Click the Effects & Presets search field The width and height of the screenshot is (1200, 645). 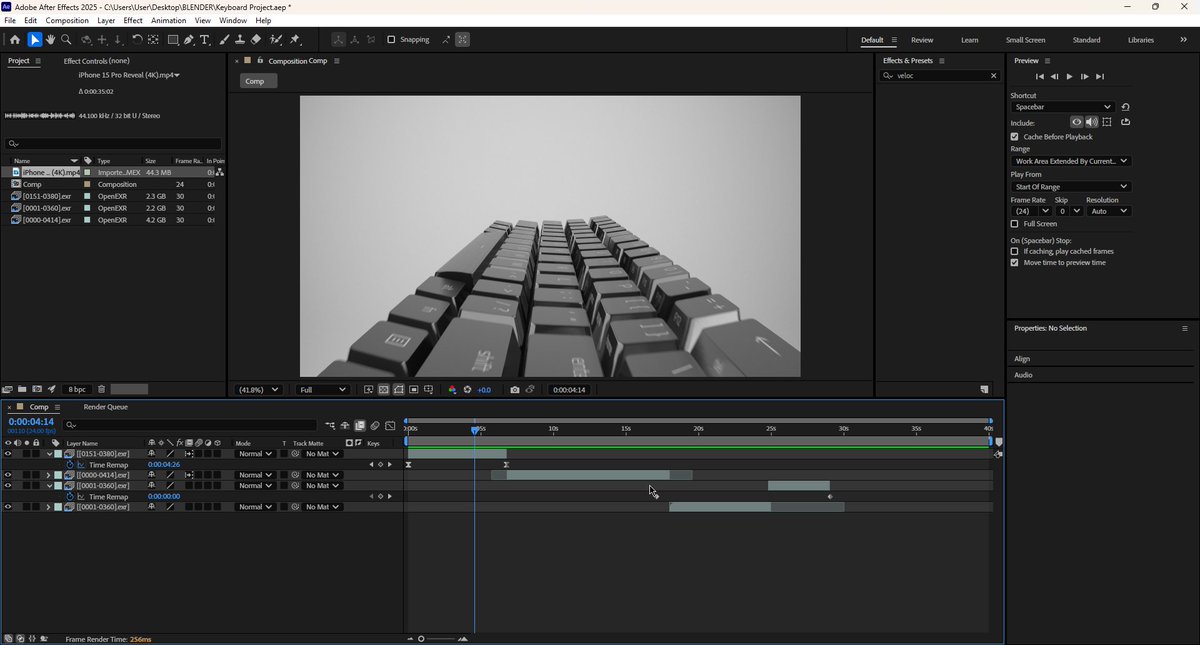(x=940, y=76)
